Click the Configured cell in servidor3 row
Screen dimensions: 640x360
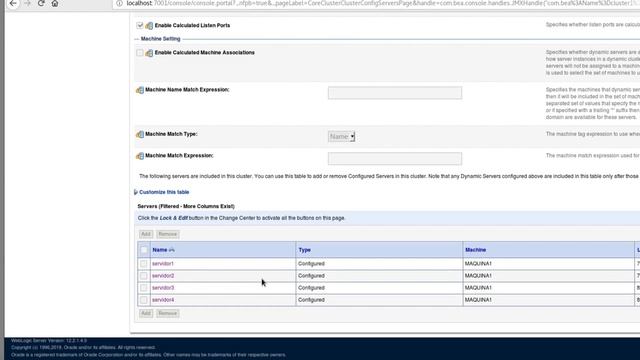coord(311,288)
